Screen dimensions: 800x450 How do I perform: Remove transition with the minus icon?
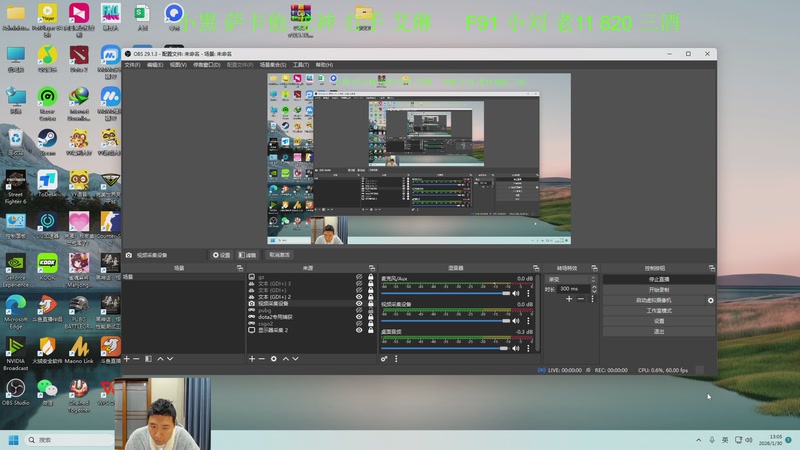click(x=581, y=299)
